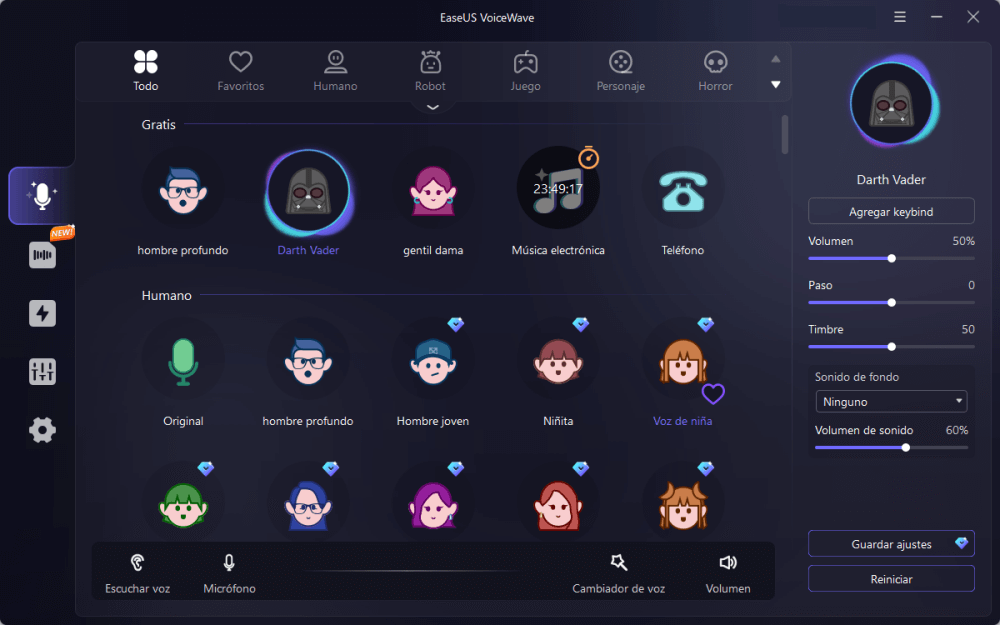This screenshot has width=1000, height=625.
Task: Select the pigtails girl voice avatar
Action: coord(683,504)
